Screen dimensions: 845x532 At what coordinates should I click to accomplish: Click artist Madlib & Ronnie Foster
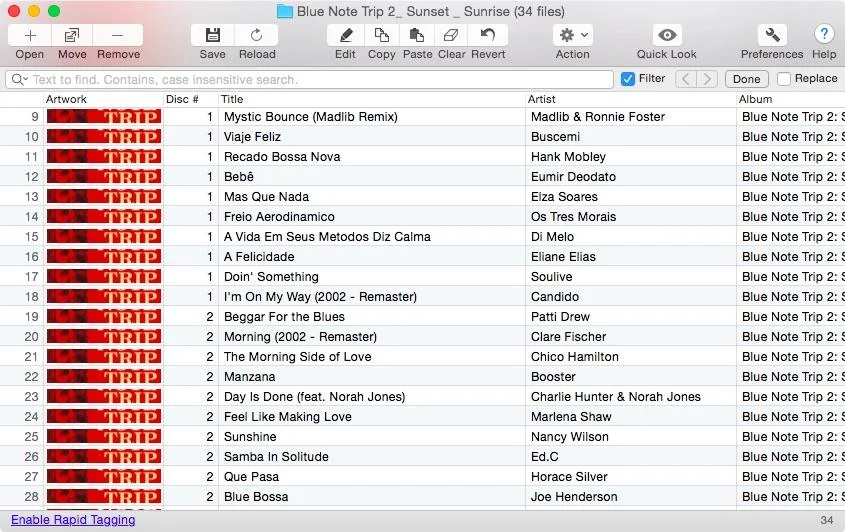pyautogui.click(x=598, y=117)
